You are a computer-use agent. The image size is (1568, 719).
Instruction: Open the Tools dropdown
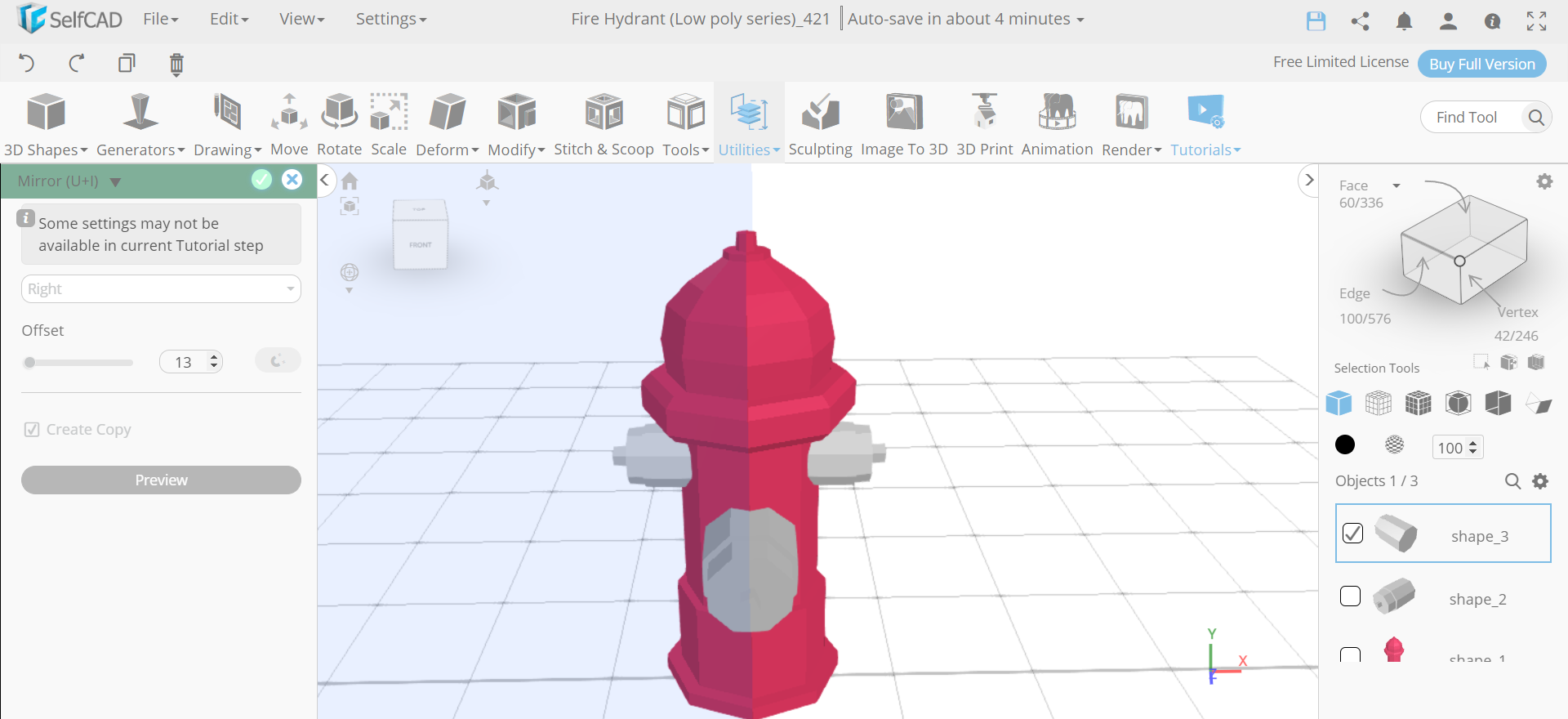tap(685, 124)
